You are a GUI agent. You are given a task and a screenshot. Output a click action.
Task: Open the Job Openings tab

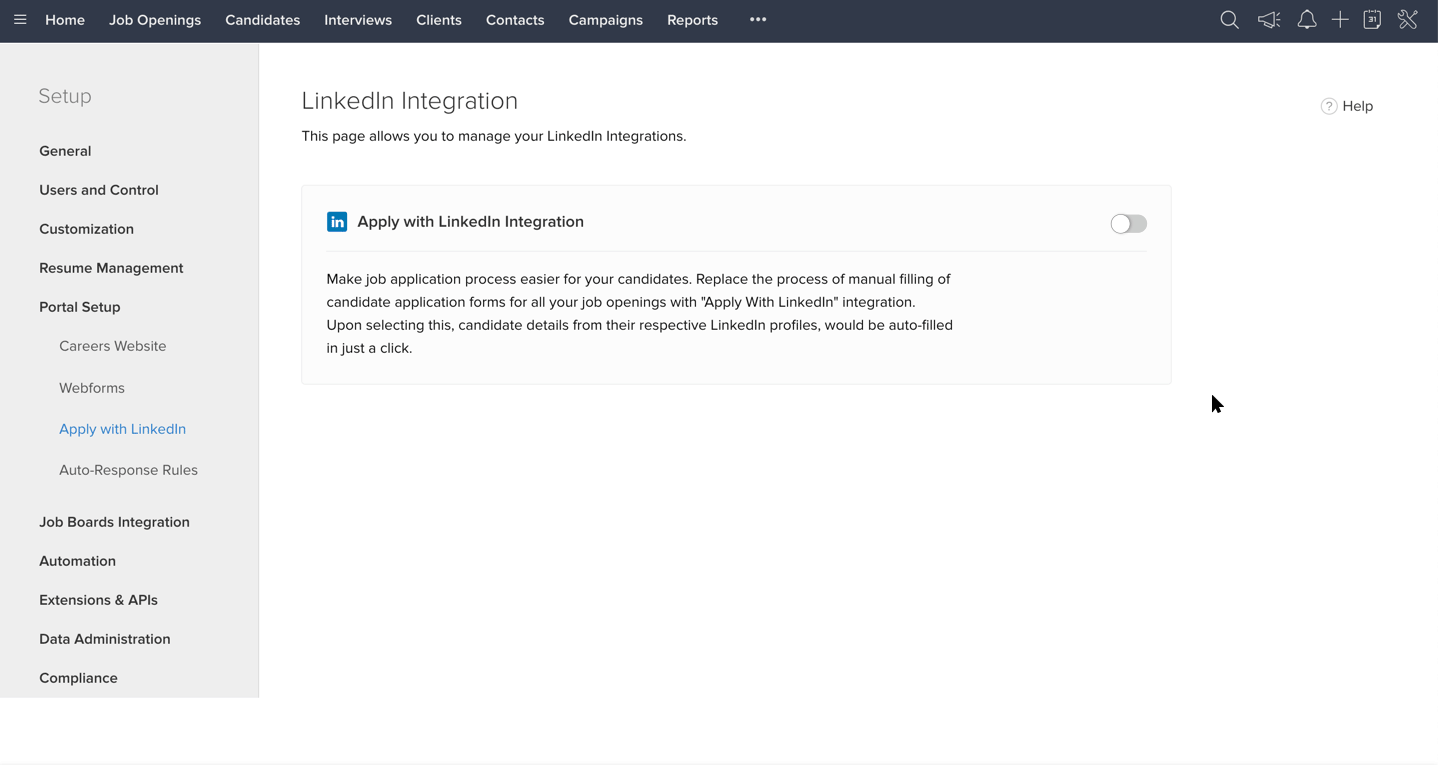tap(155, 20)
